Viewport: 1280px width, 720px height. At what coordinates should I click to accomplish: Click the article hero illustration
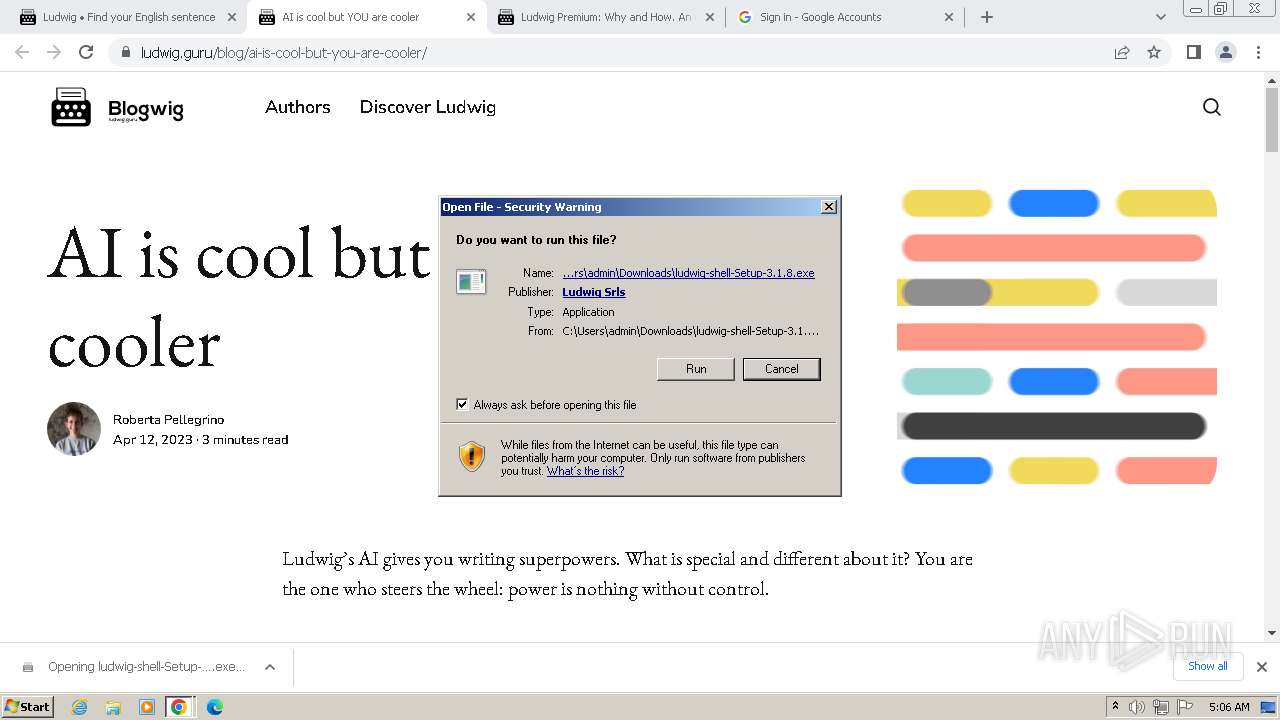click(1057, 336)
